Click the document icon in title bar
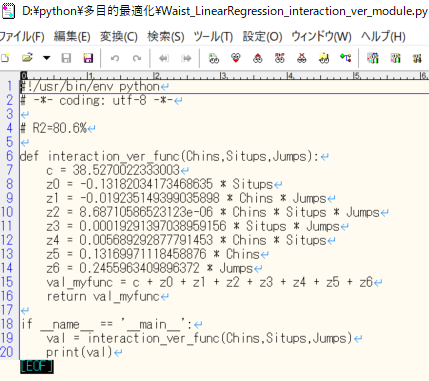 tap(8, 11)
